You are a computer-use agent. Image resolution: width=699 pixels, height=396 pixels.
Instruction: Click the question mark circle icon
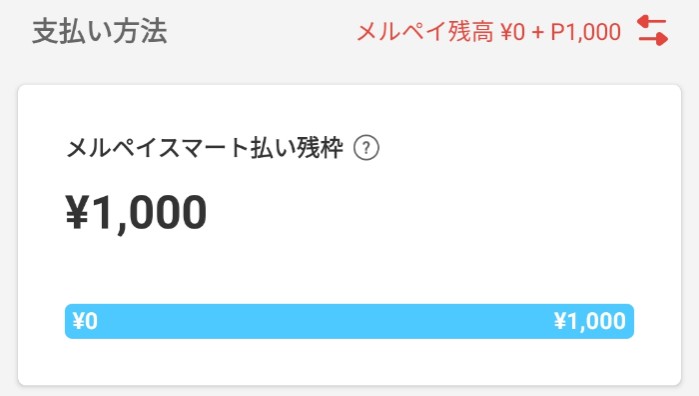366,148
